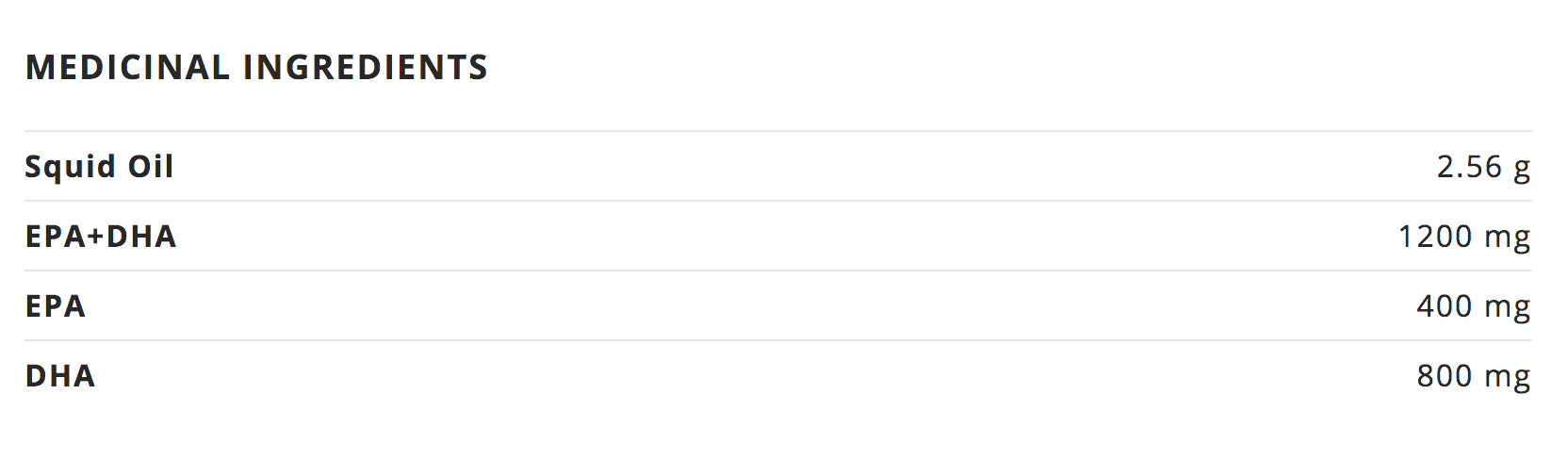The width and height of the screenshot is (1568, 460).
Task: Click the standalone "EPA" row label
Action: tap(56, 306)
